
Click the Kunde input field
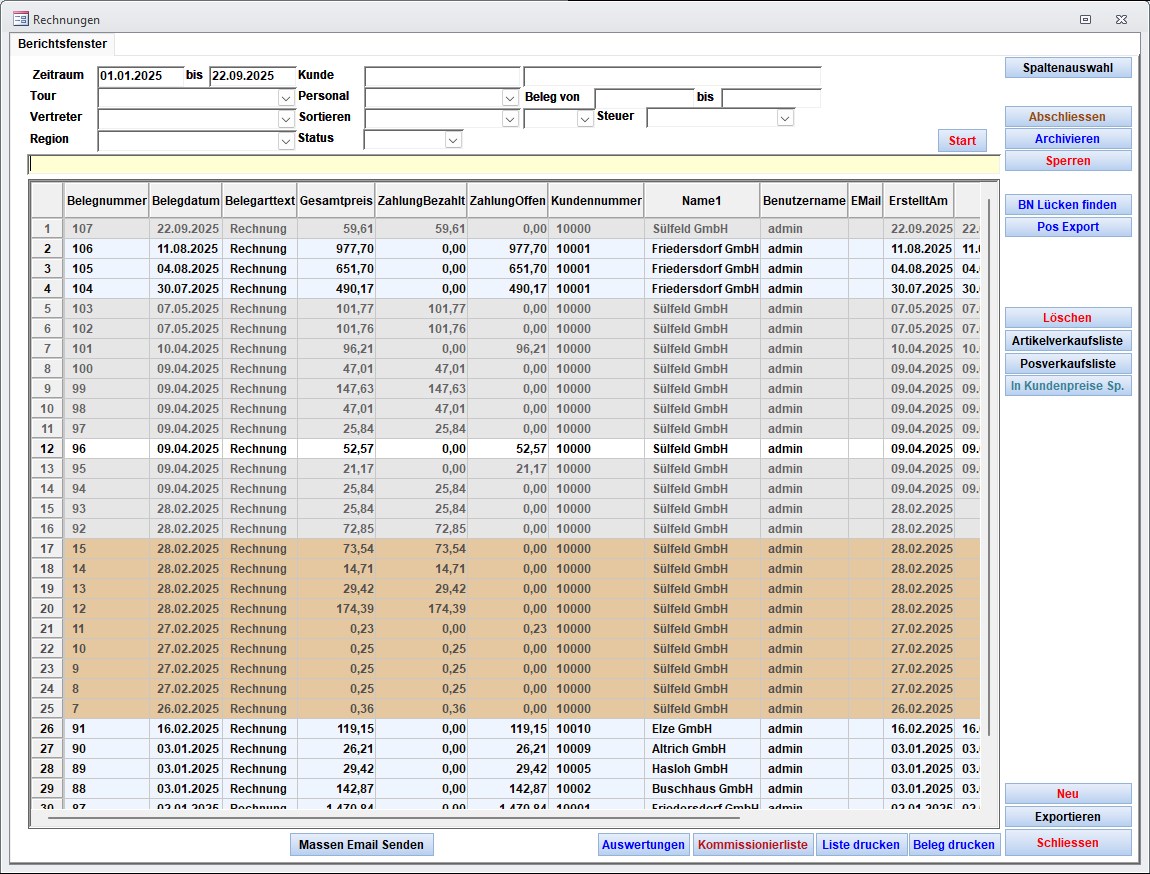tap(442, 77)
